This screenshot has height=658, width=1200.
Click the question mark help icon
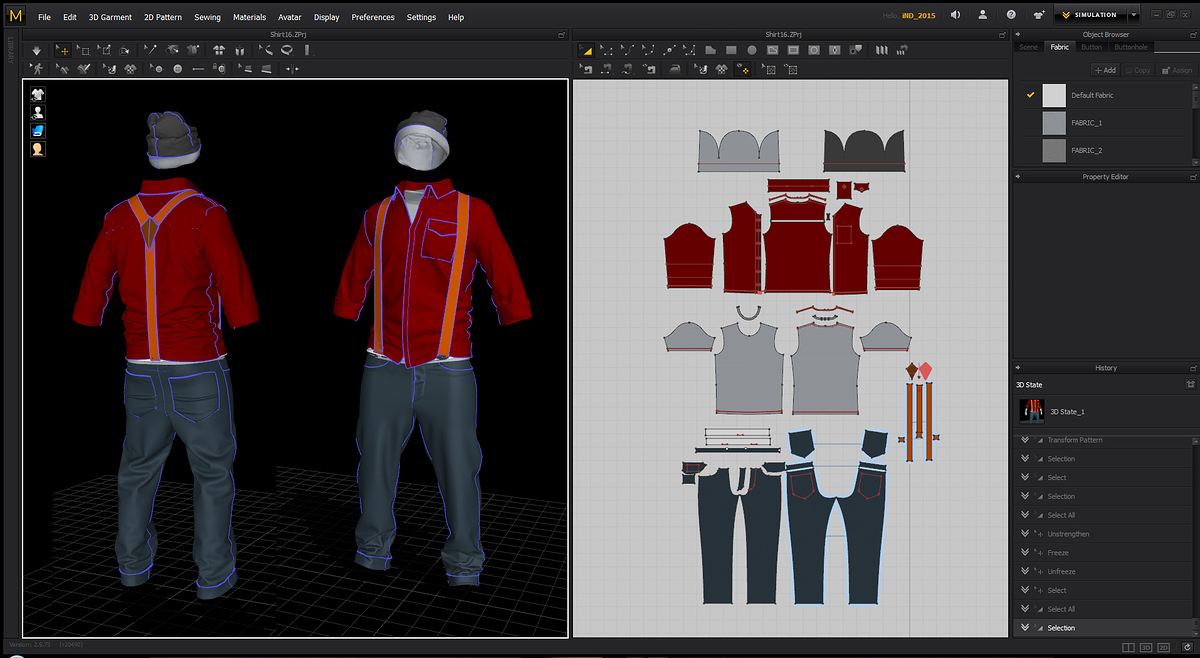tap(1011, 15)
